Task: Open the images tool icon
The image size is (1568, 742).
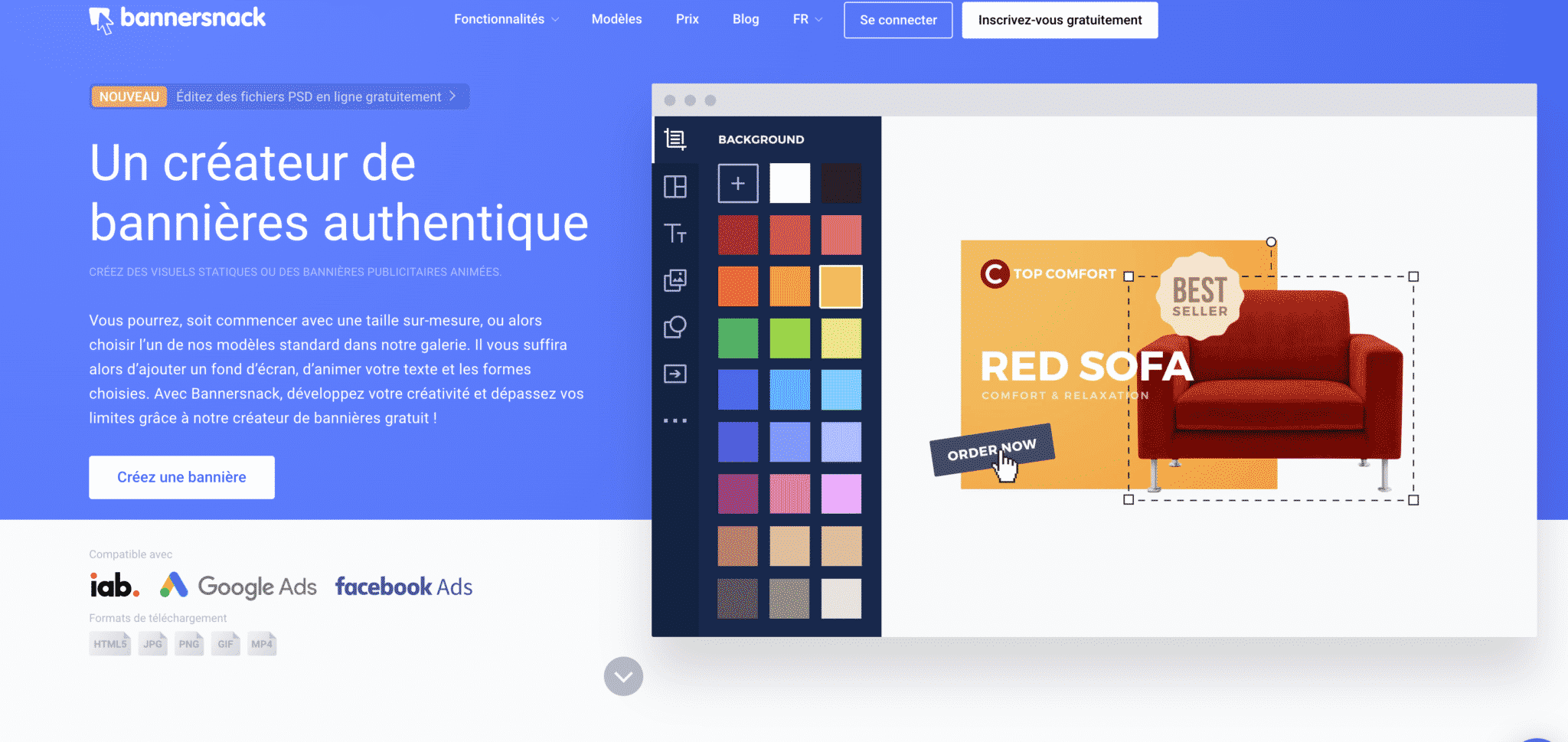Action: pos(675,280)
